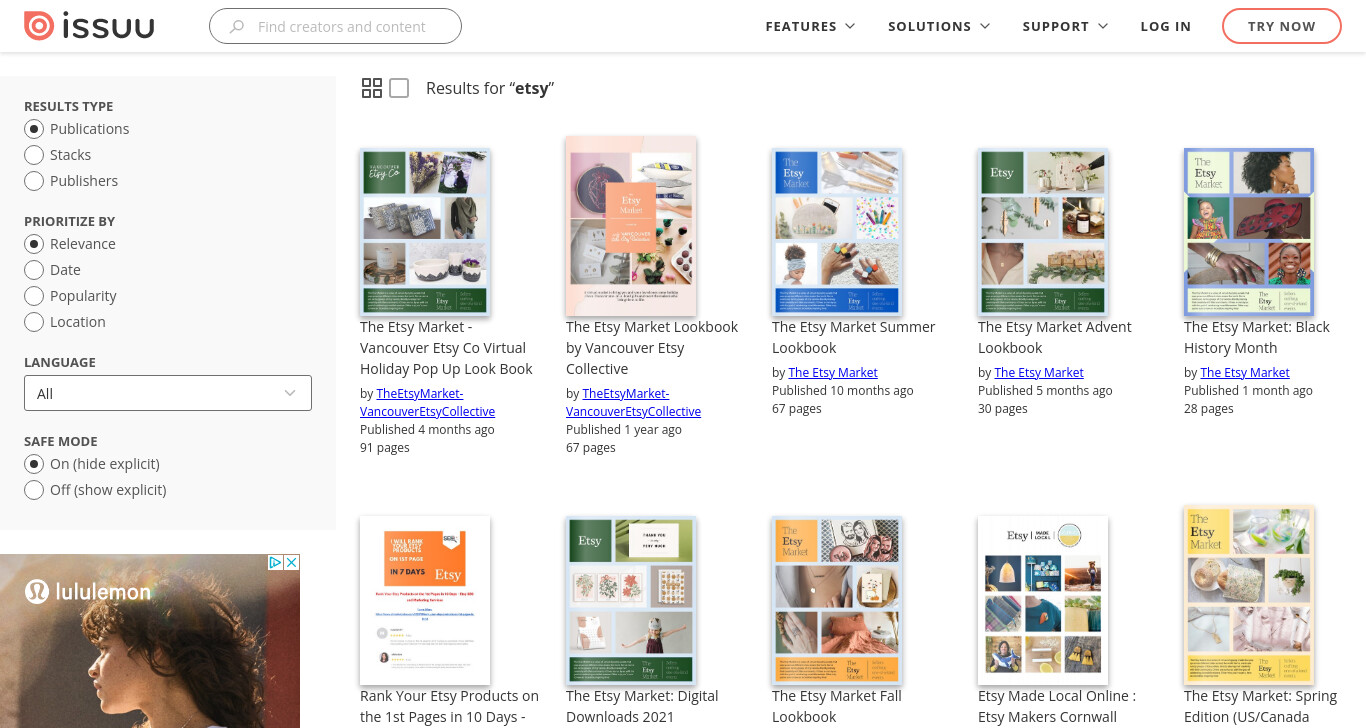Click the Issuu logo
This screenshot has height=728, width=1366.
(89, 26)
